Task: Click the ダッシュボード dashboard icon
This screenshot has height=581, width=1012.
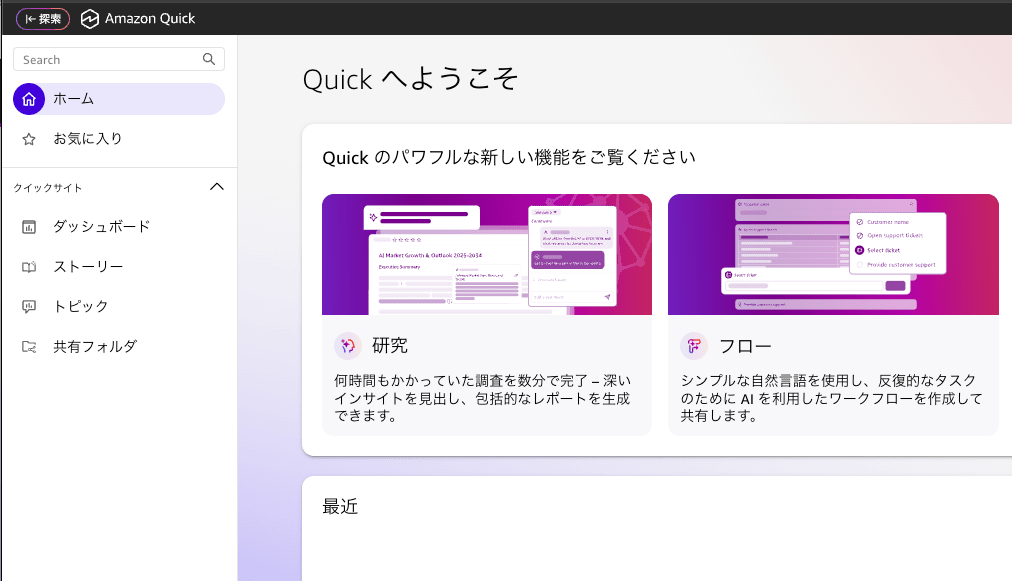Action: click(29, 227)
